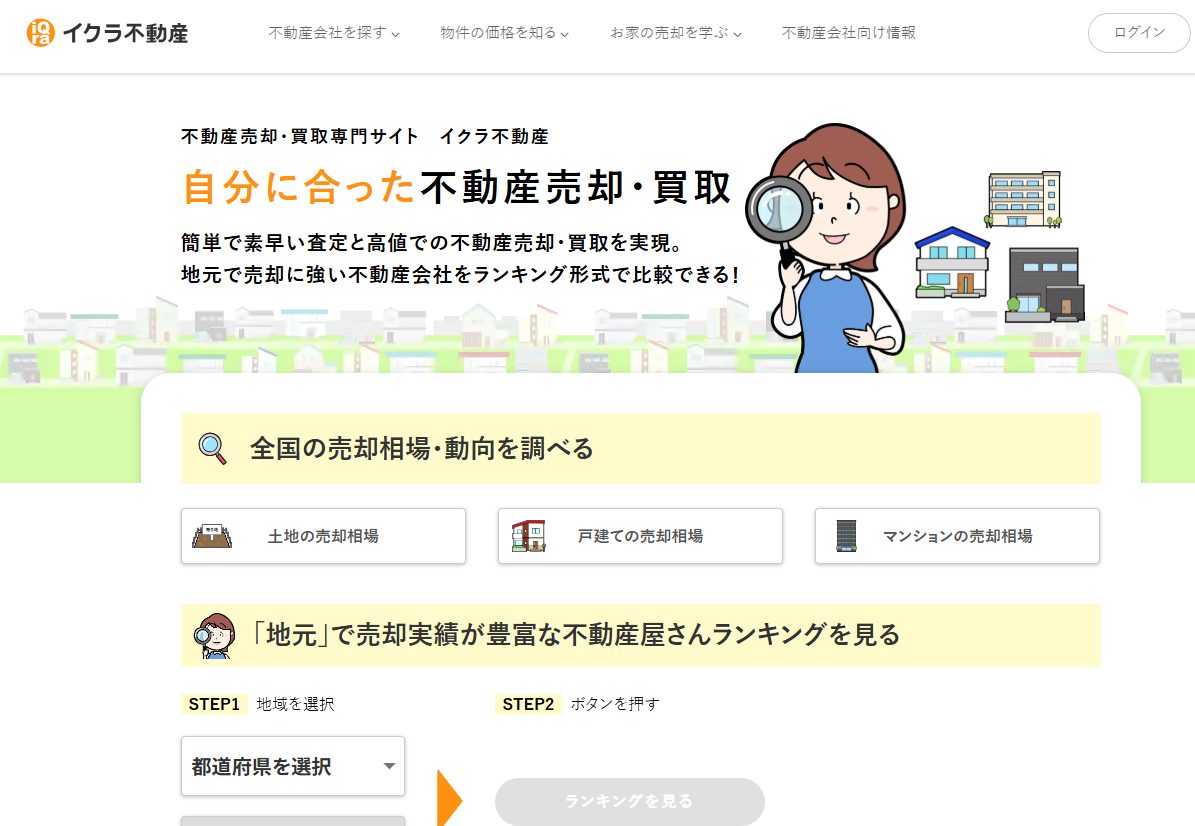This screenshot has width=1195, height=826.
Task: Click the red house icon in 戸建ての売却相場
Action: pos(528,536)
